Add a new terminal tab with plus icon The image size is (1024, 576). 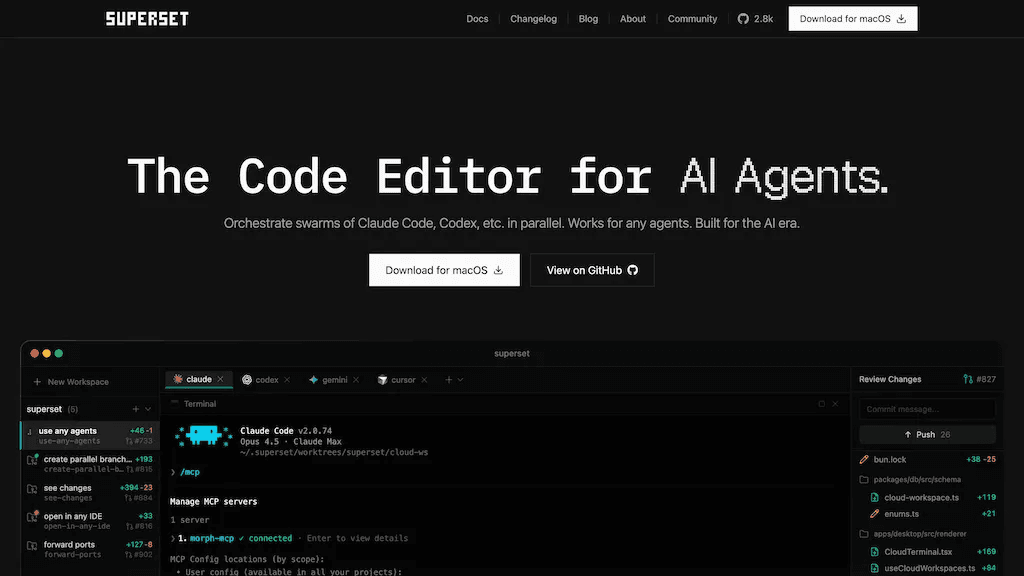point(449,379)
